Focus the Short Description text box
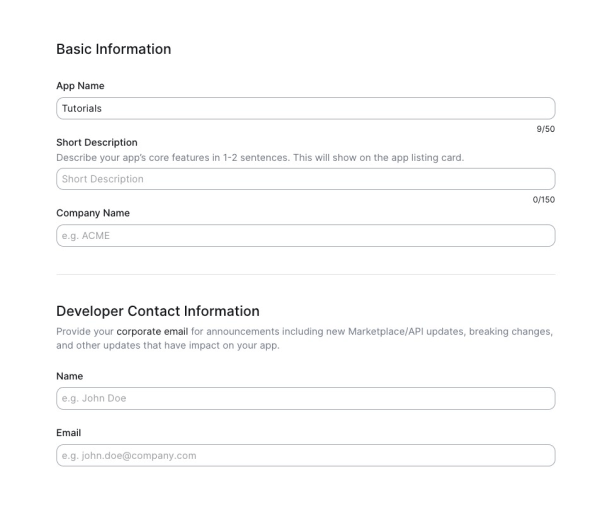The image size is (616, 512). tap(305, 179)
